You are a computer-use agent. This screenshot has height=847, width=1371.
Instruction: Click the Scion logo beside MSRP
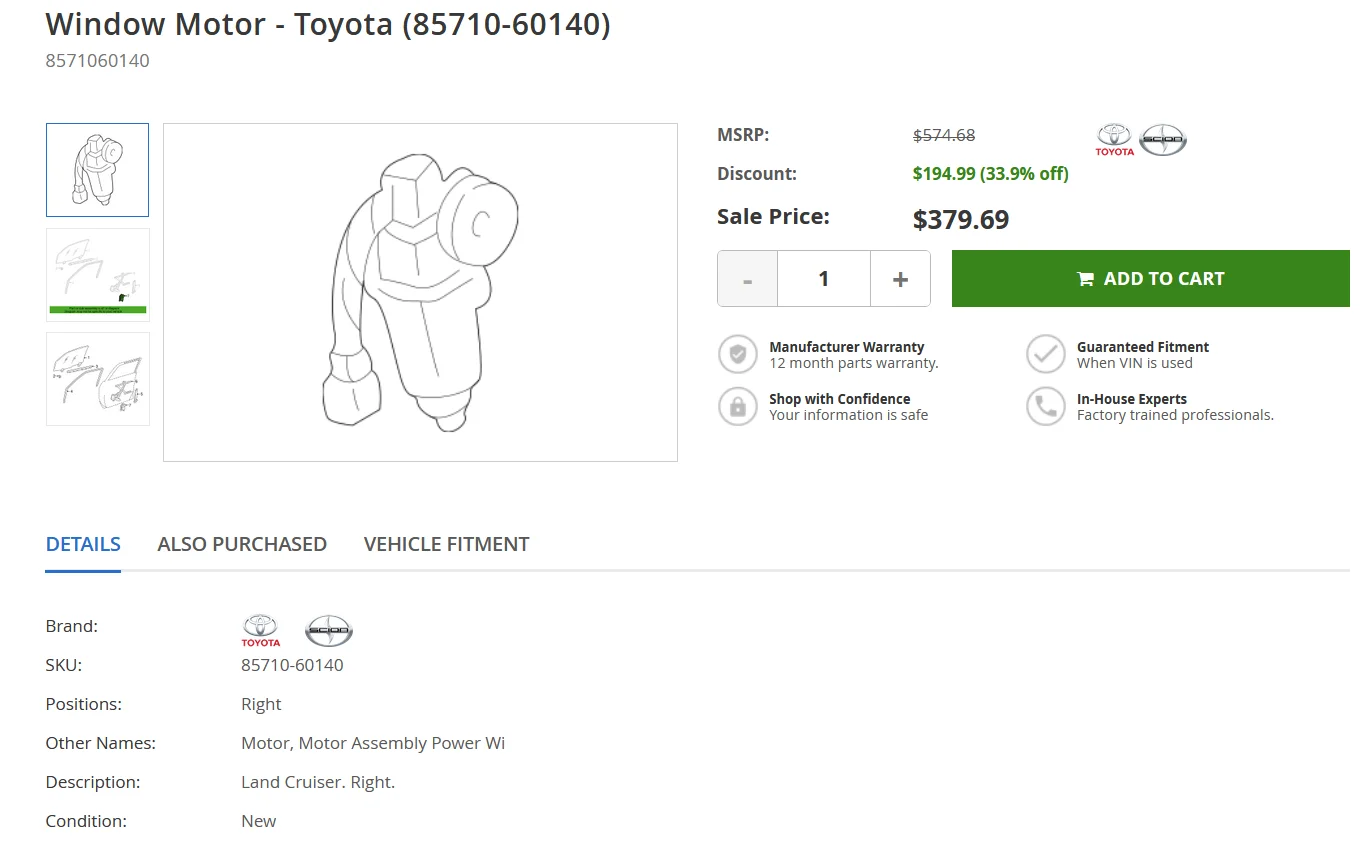(x=1163, y=140)
